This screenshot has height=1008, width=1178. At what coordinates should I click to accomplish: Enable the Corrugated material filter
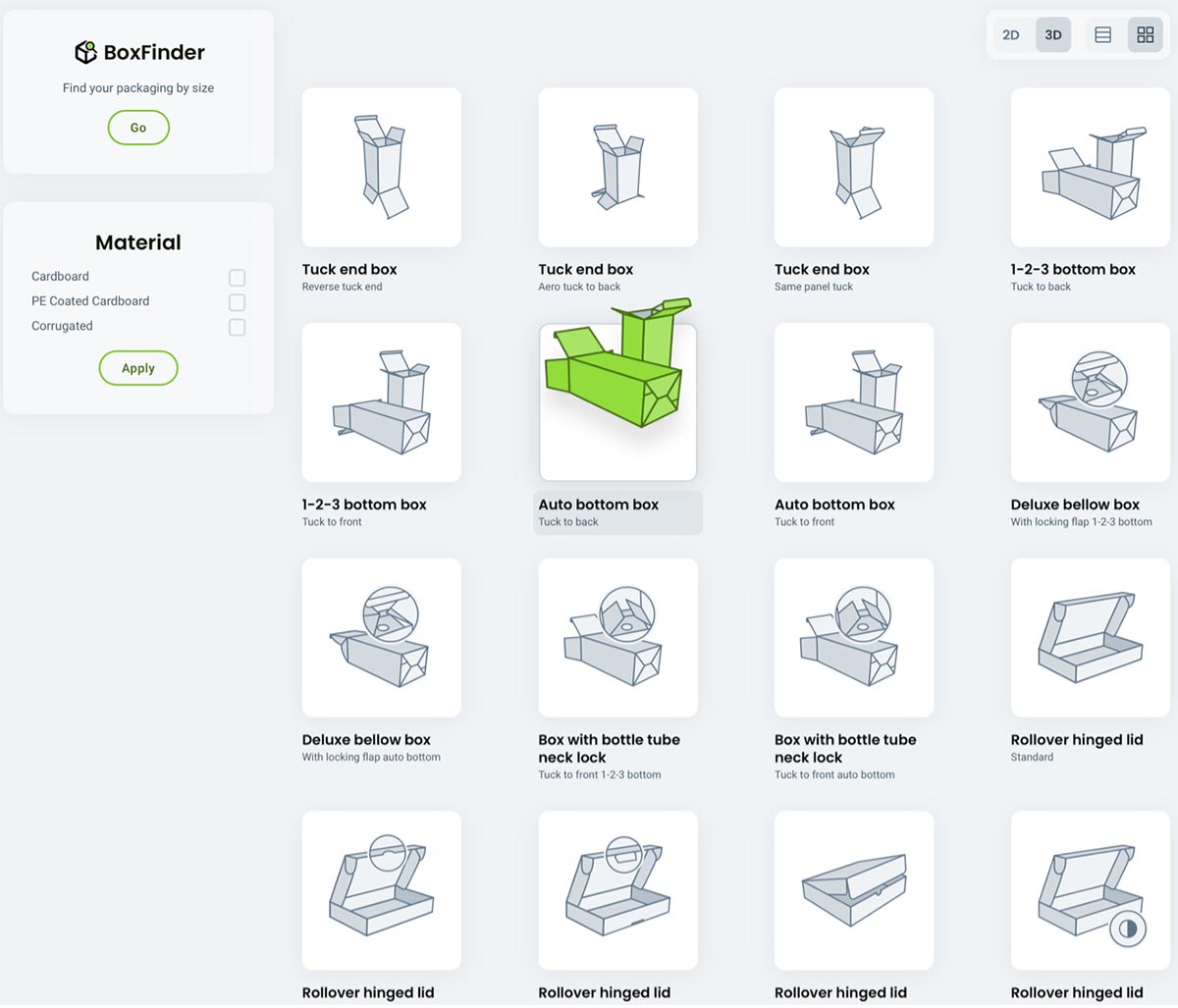coord(237,327)
